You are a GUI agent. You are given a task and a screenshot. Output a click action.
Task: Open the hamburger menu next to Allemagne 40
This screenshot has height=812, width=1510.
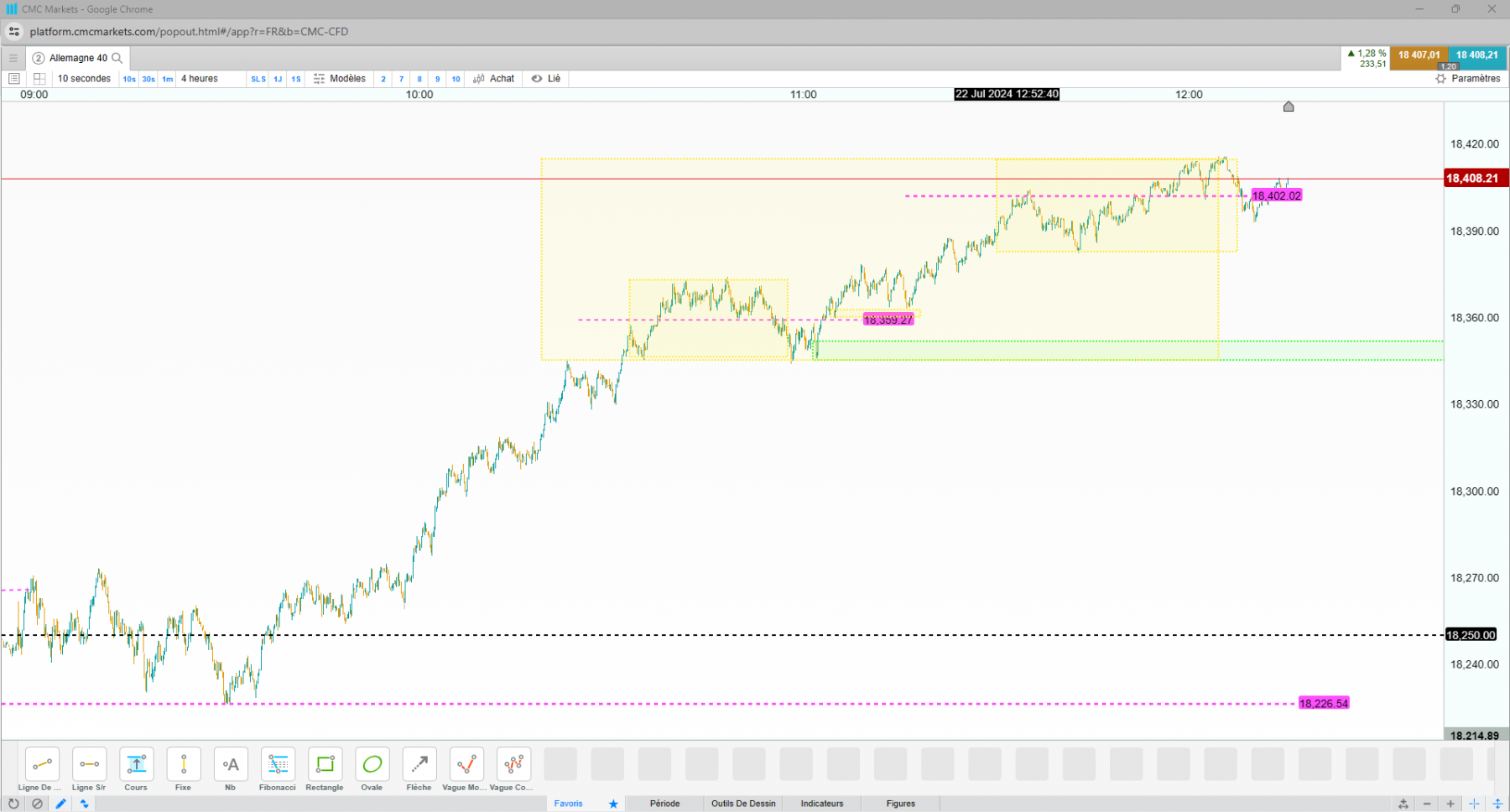point(13,58)
